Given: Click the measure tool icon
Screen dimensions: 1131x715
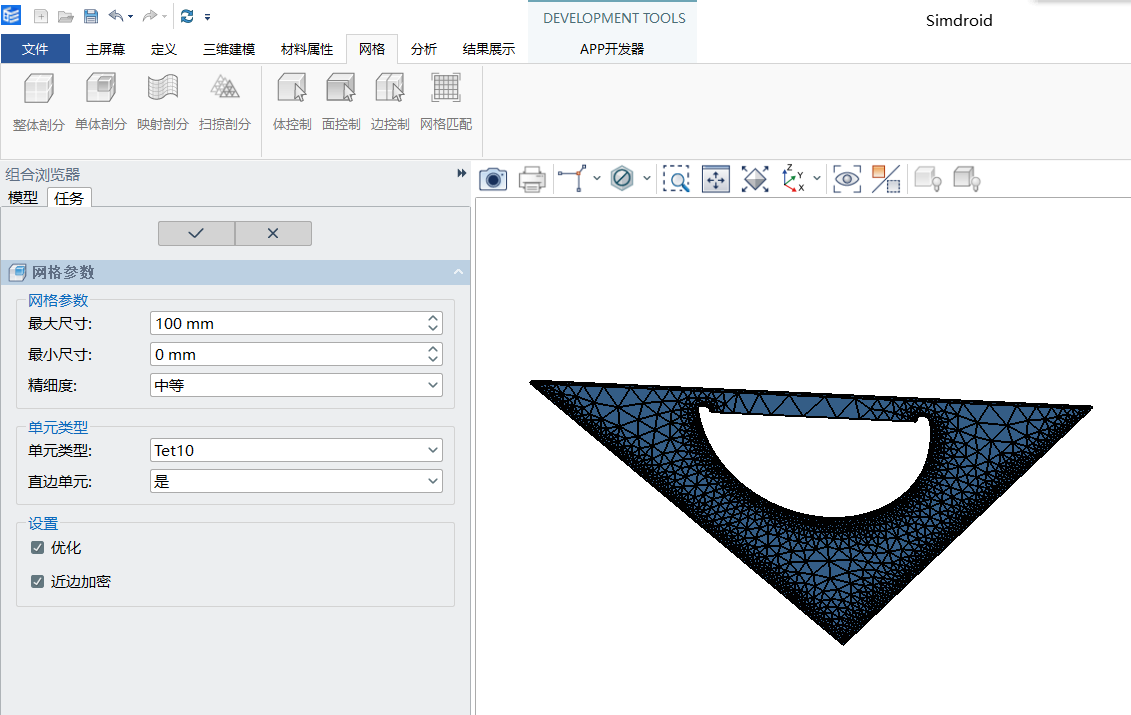Looking at the screenshot, I should 573,178.
